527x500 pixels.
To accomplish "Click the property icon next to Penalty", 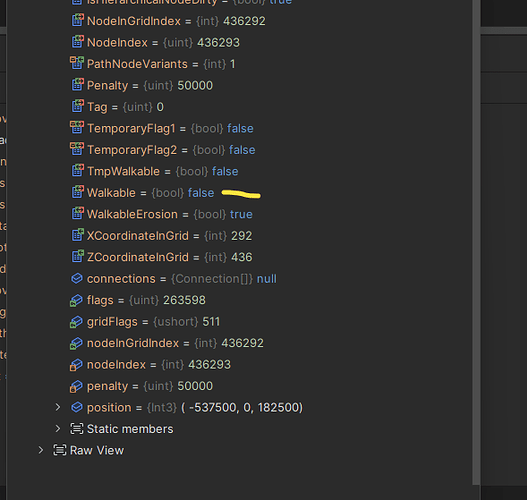I will click(77, 85).
